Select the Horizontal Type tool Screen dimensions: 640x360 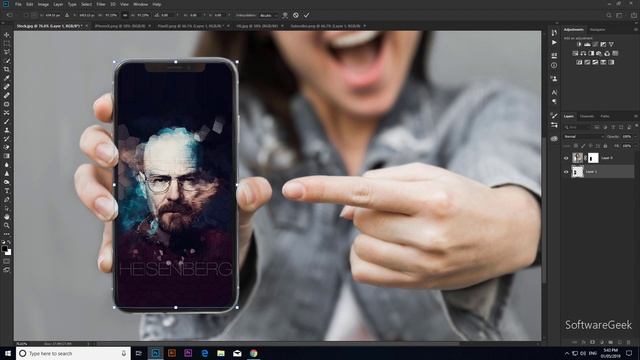tap(7, 191)
